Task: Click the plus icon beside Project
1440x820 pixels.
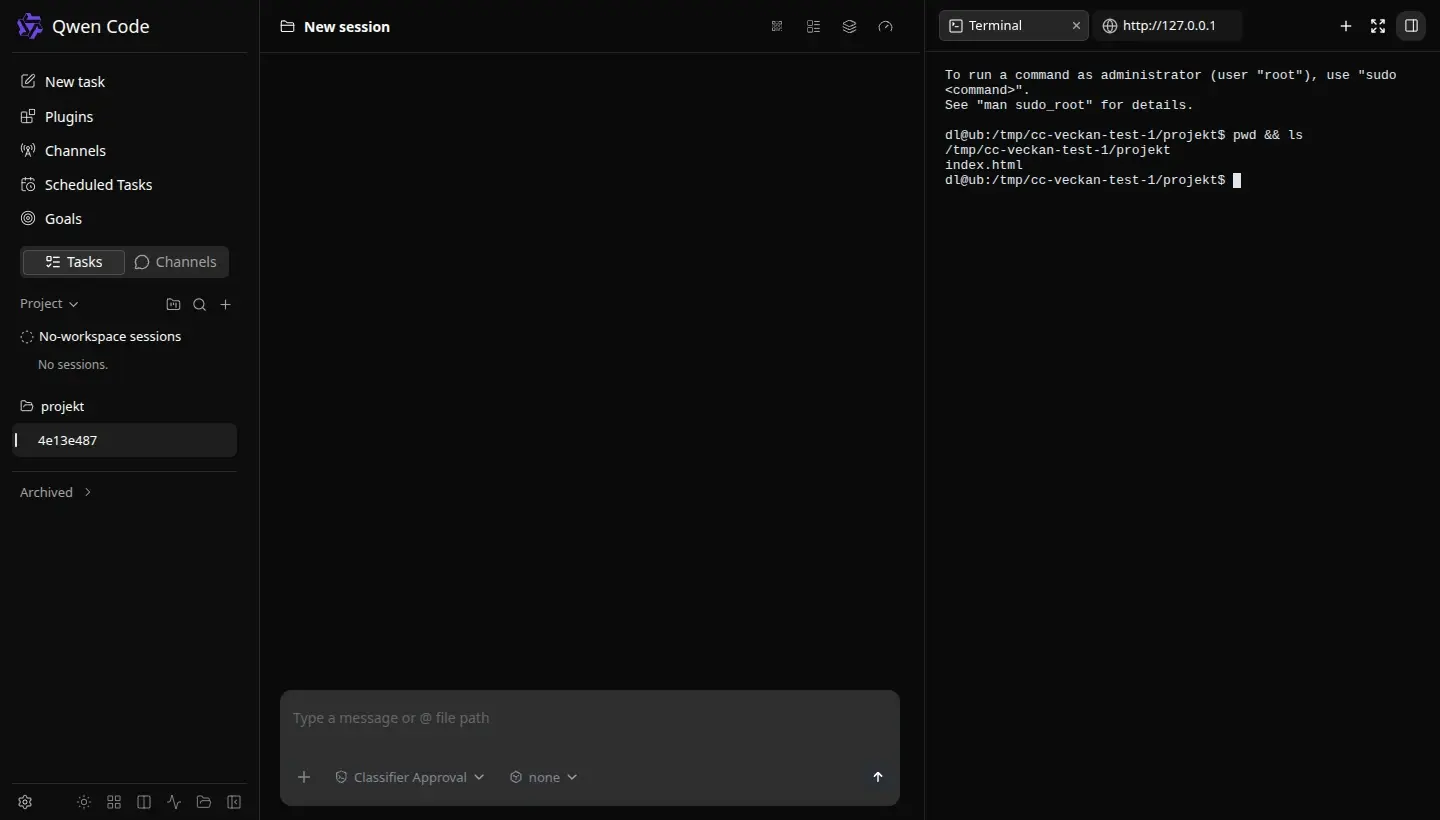Action: click(x=226, y=305)
